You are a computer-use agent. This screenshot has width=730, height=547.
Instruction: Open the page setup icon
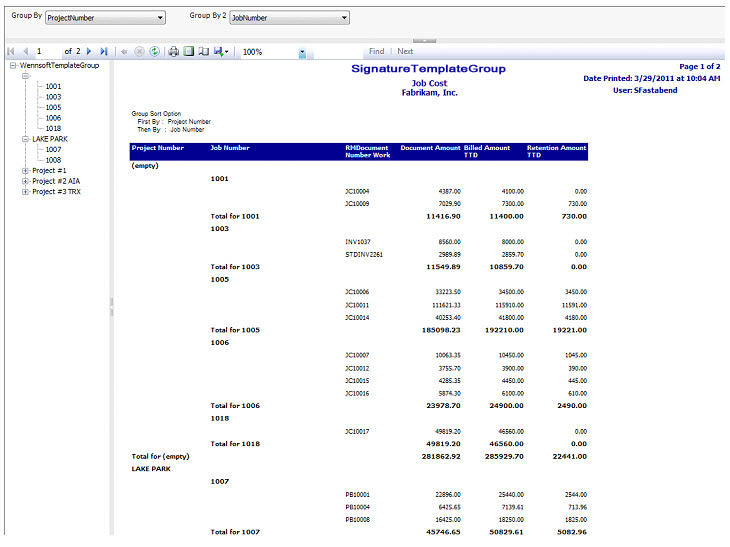(203, 51)
